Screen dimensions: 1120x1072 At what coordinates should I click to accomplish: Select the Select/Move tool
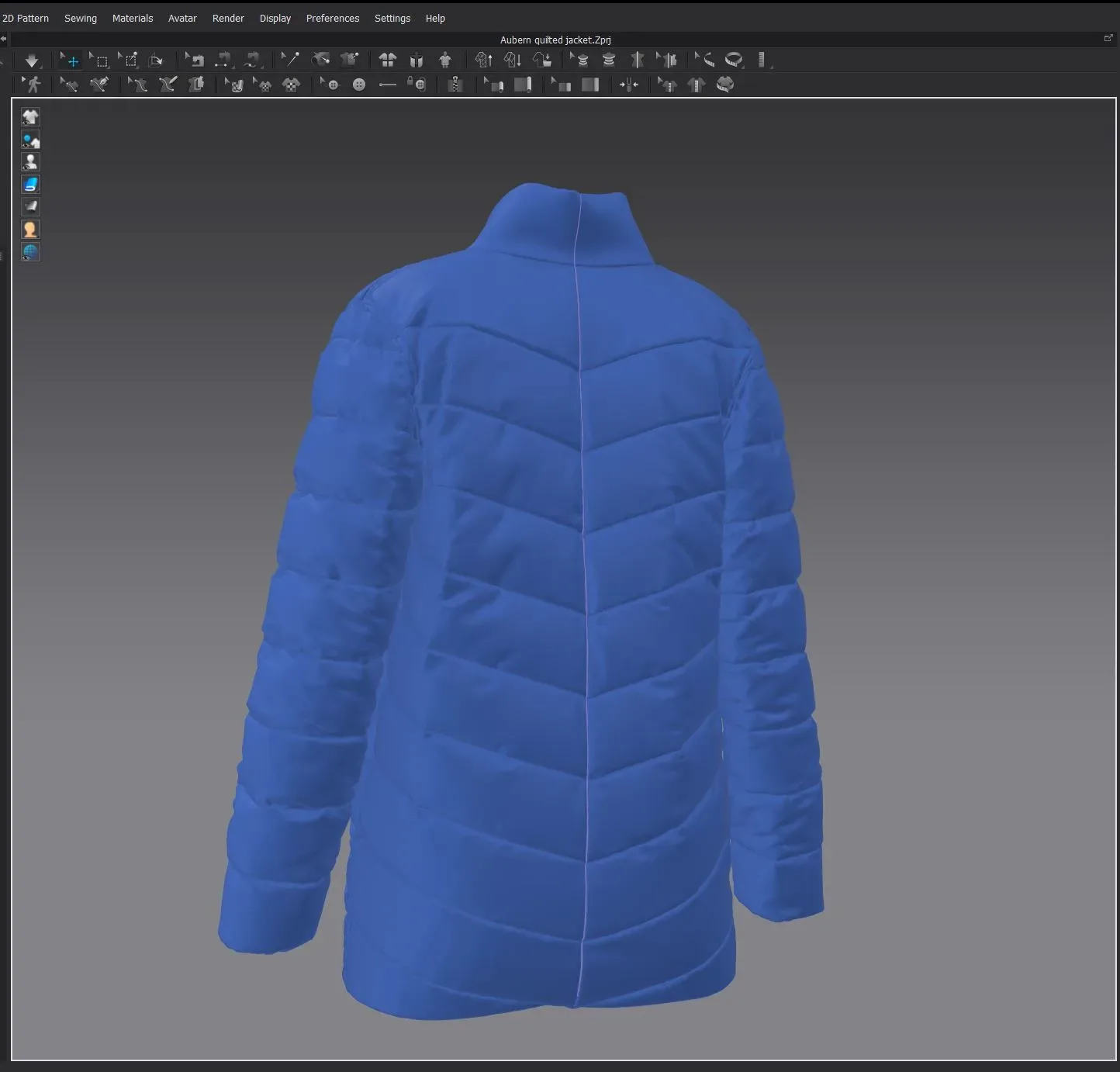click(71, 61)
